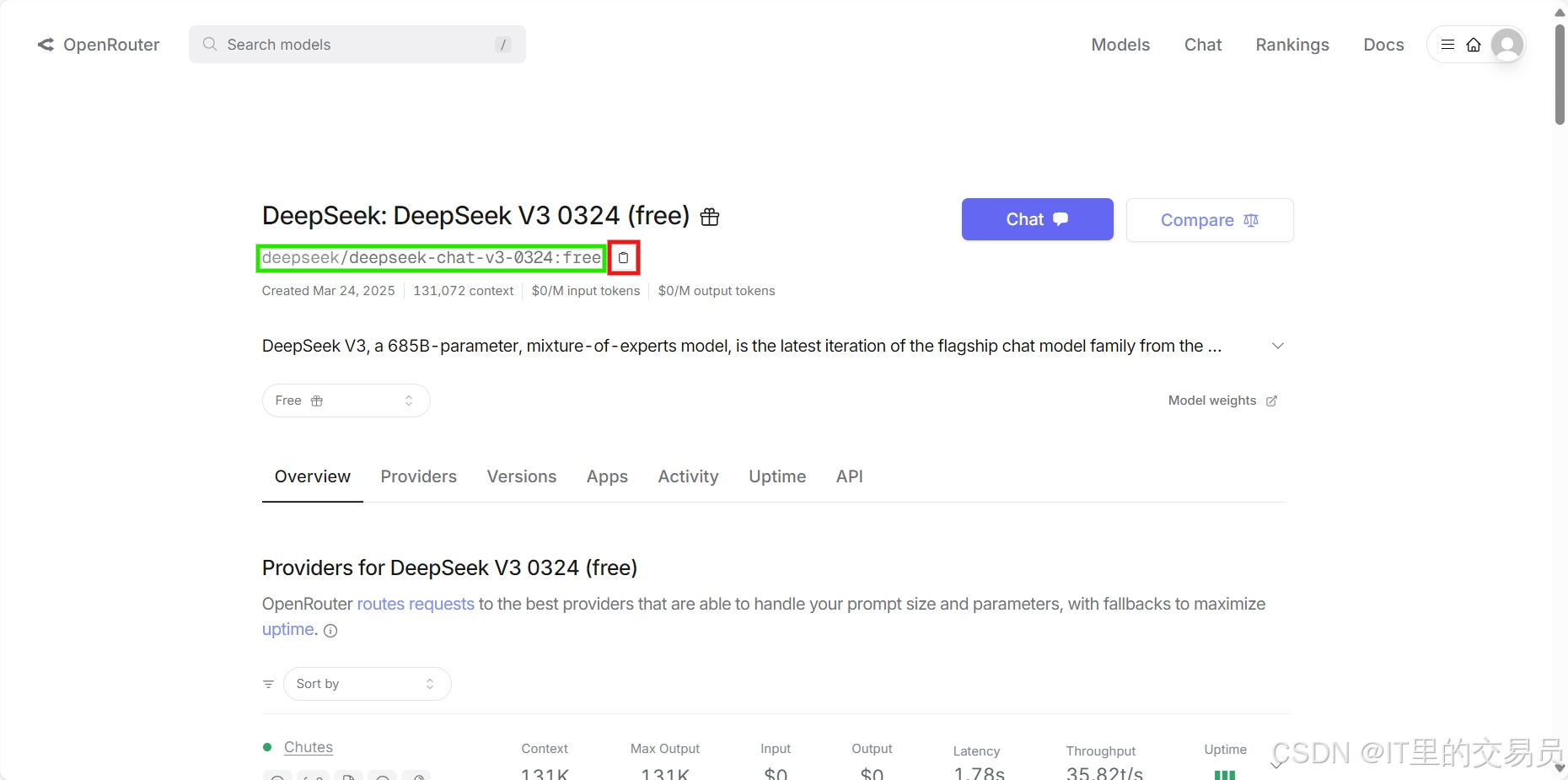This screenshot has height=780, width=1568.
Task: Open the Apps tab
Action: (607, 476)
